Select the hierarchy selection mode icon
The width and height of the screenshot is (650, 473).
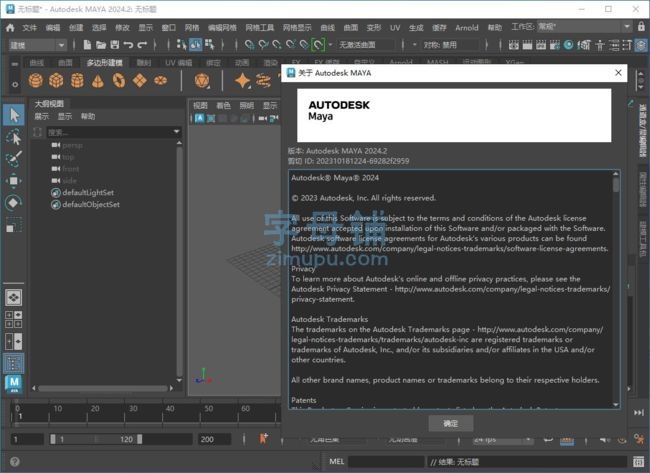(x=182, y=44)
